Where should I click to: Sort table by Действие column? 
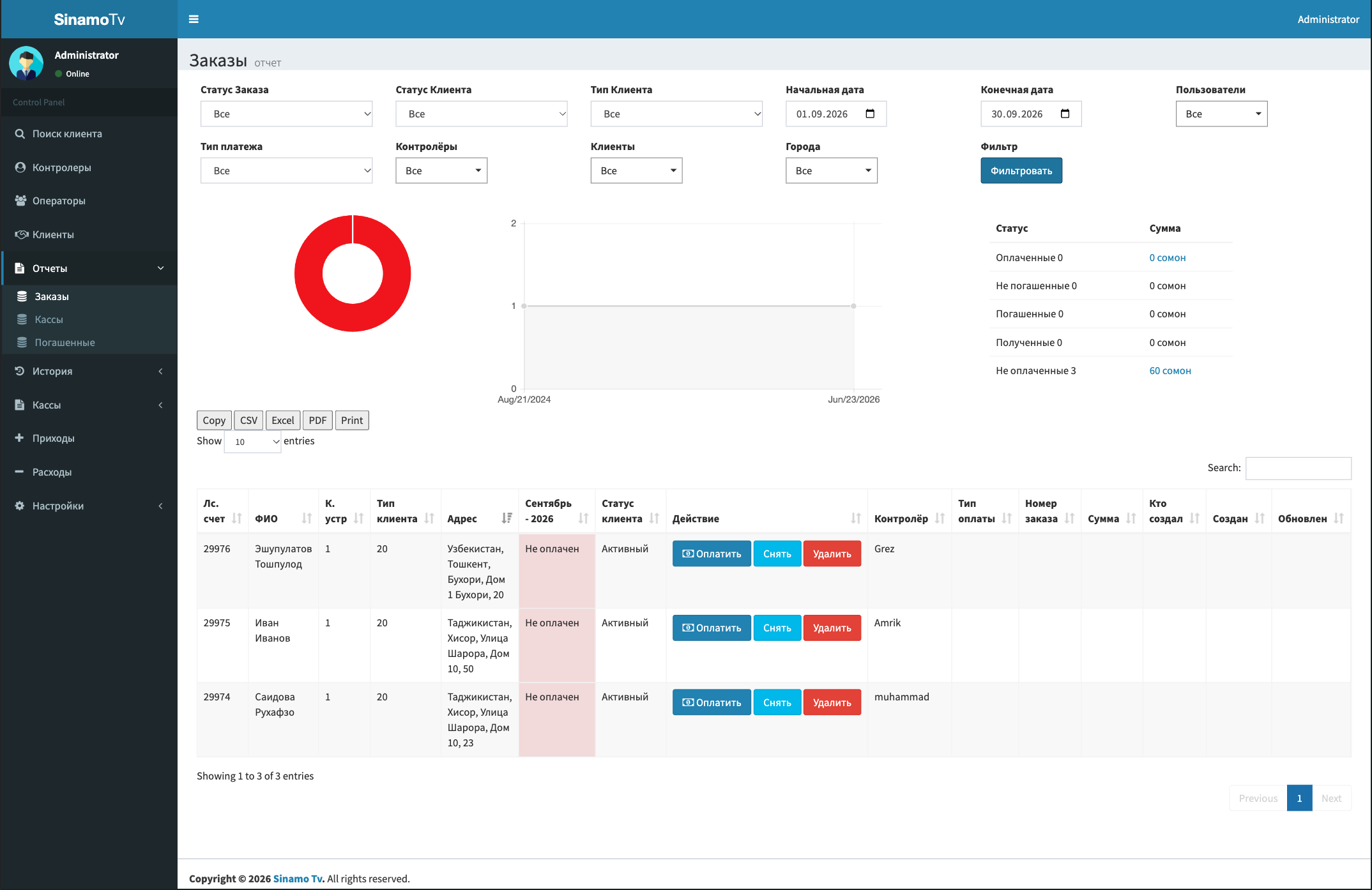pyautogui.click(x=766, y=511)
